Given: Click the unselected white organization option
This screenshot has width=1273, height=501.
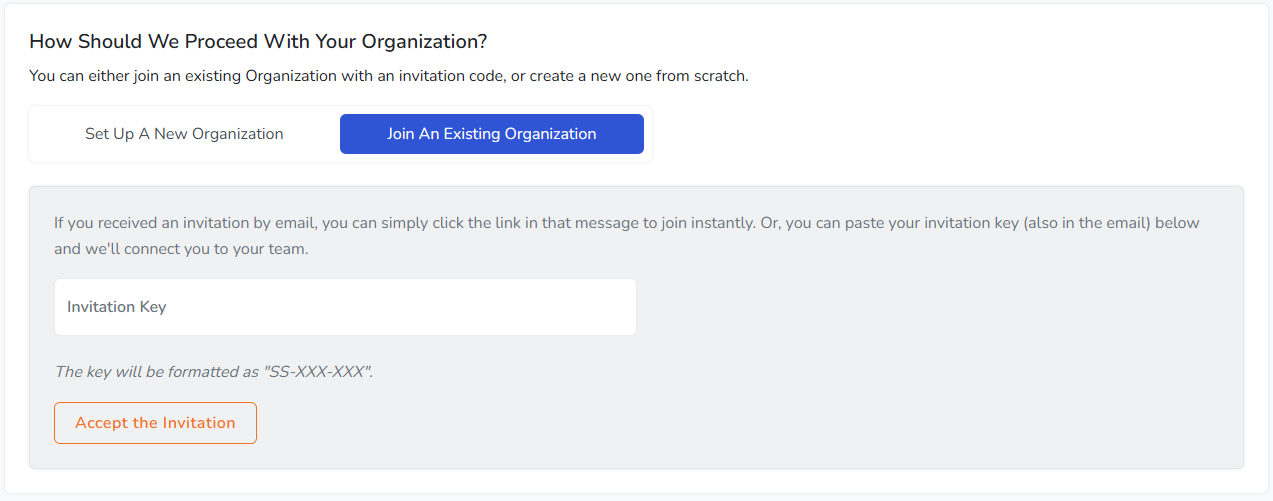Looking at the screenshot, I should tap(184, 134).
